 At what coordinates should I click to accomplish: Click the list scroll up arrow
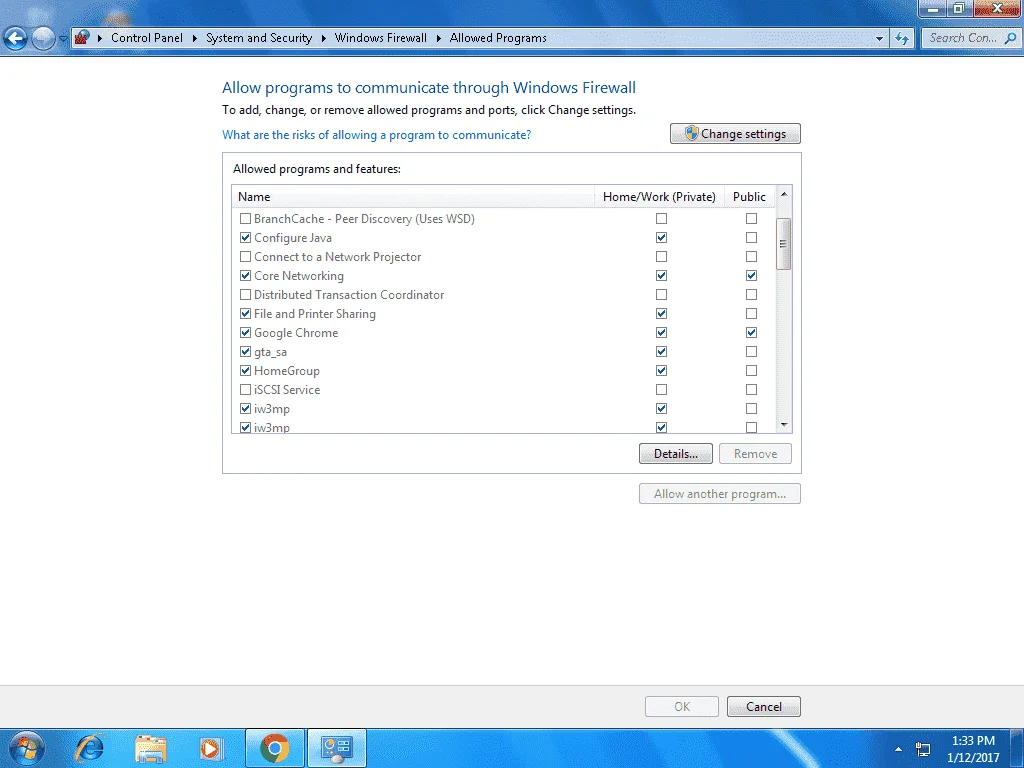pos(784,194)
